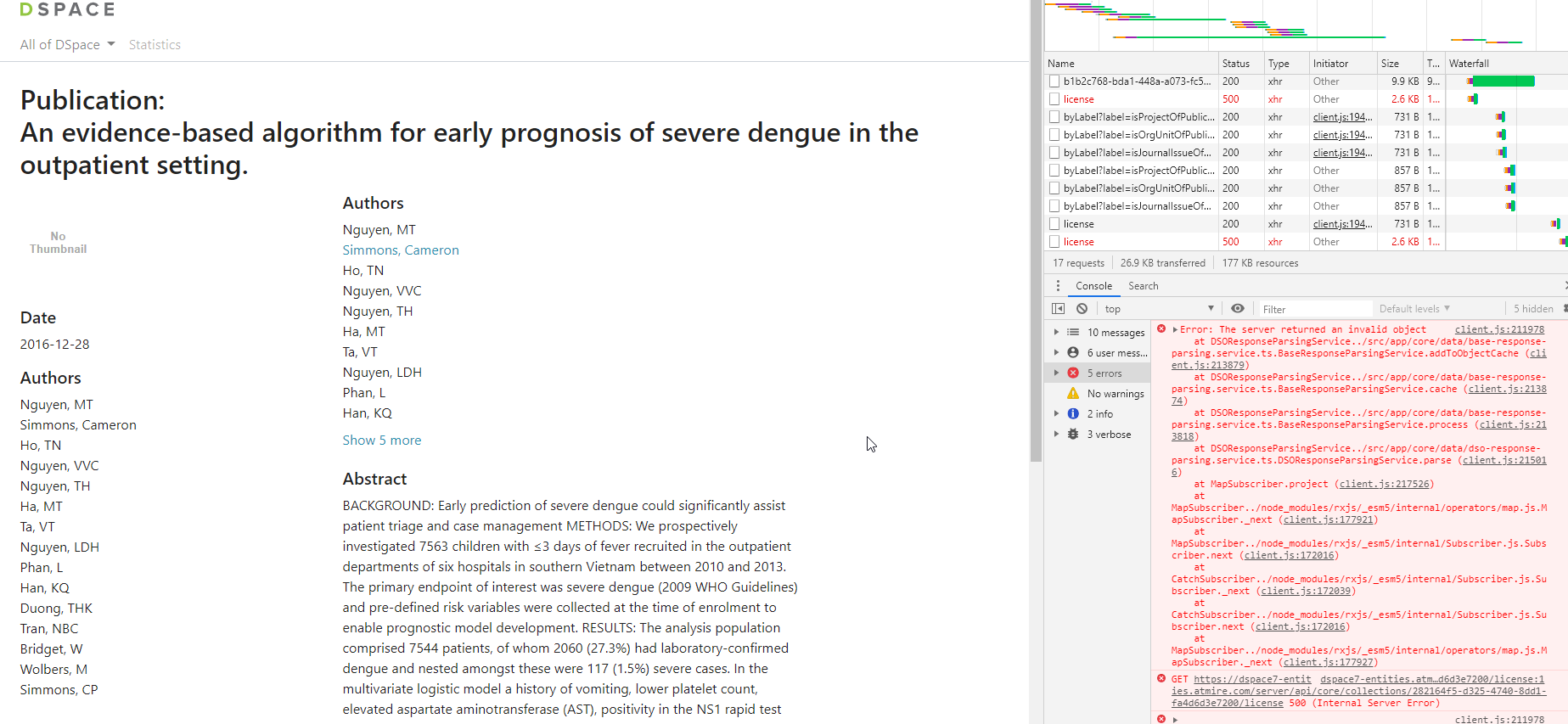Expand the '10 messages' group
Viewport: 1568px width, 724px height.
pyautogui.click(x=1056, y=333)
